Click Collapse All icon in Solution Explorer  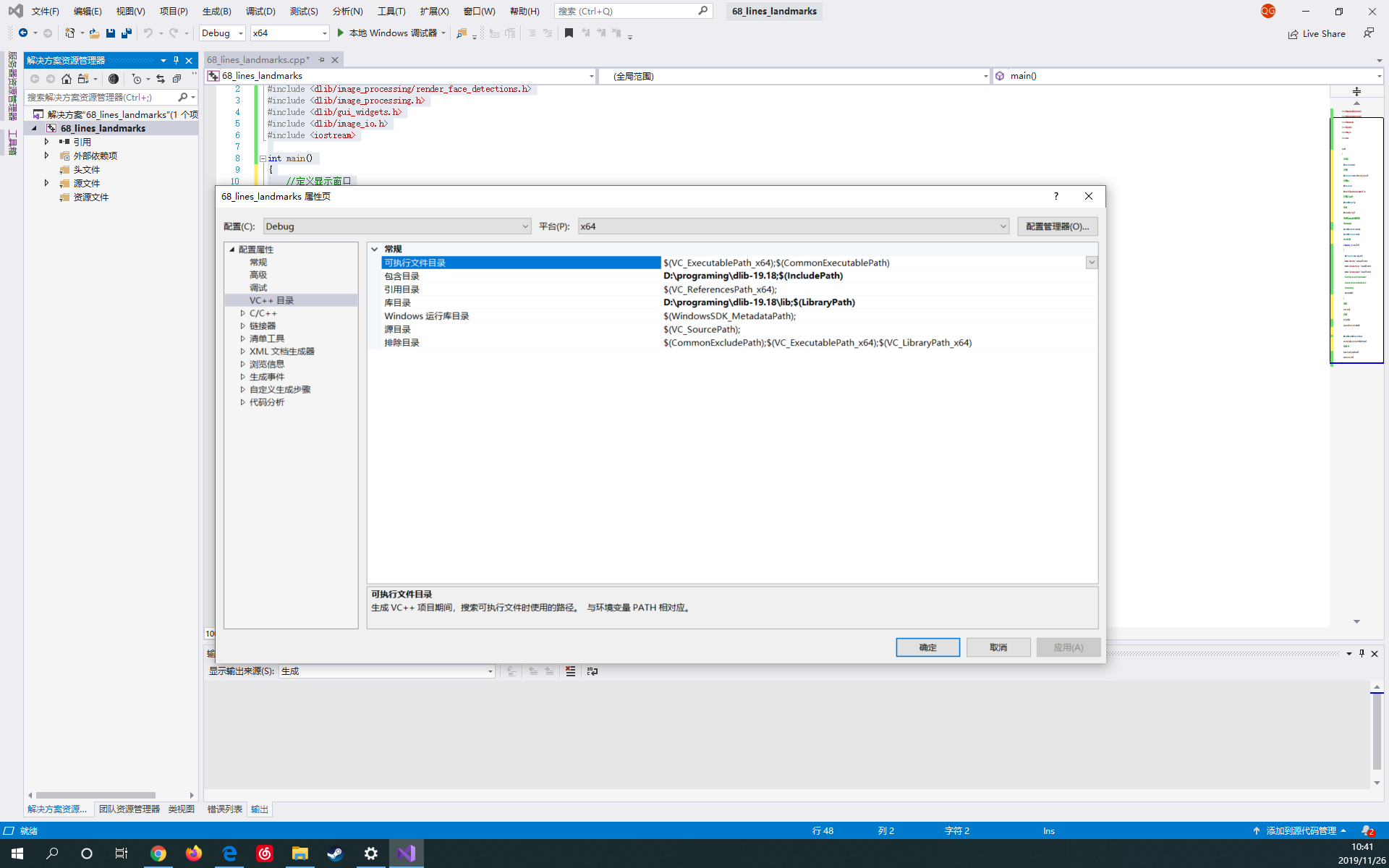click(177, 79)
